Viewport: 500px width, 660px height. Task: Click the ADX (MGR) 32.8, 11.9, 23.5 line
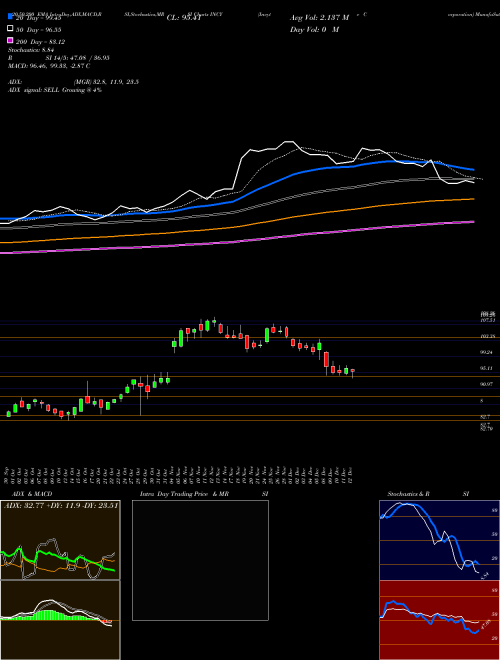[73, 82]
